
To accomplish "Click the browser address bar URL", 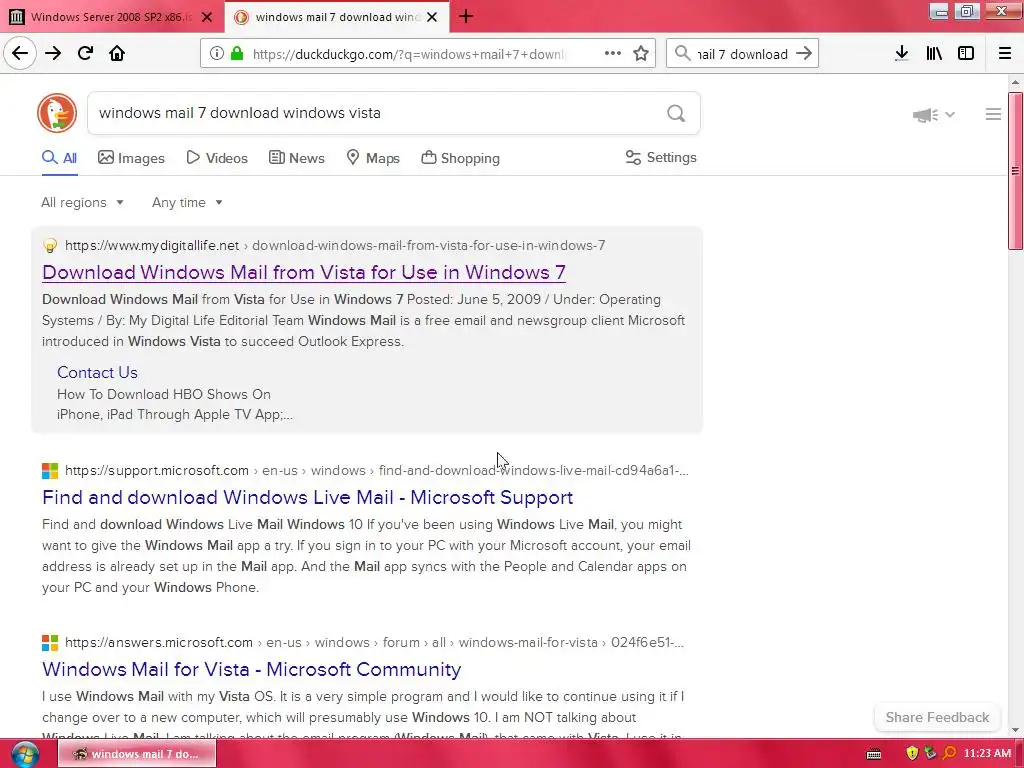I will coord(409,54).
